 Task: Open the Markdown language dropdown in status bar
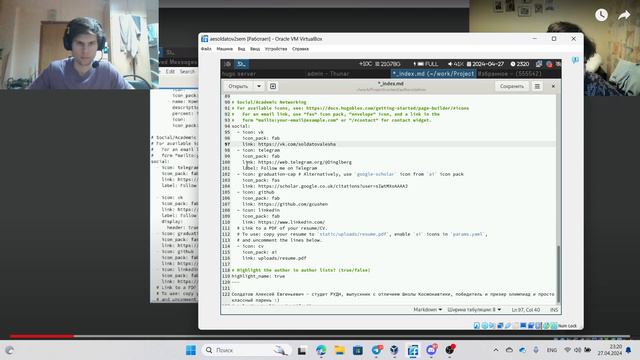point(427,310)
